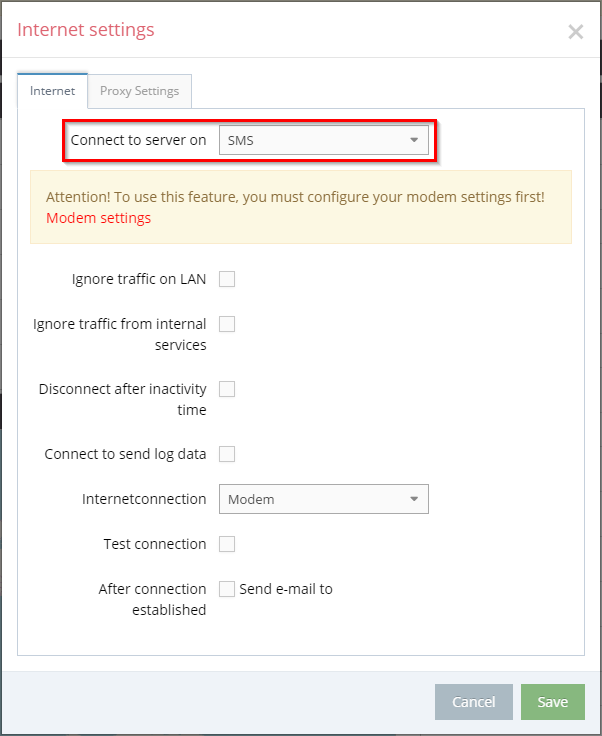Screen dimensions: 602x736
Task: Close the Internet settings dialog
Action: point(575,32)
